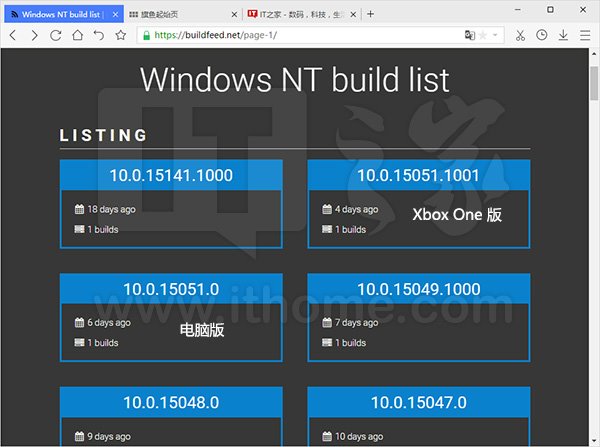Open browsing history clock icon
This screenshot has width=600, height=447.
pos(542,35)
